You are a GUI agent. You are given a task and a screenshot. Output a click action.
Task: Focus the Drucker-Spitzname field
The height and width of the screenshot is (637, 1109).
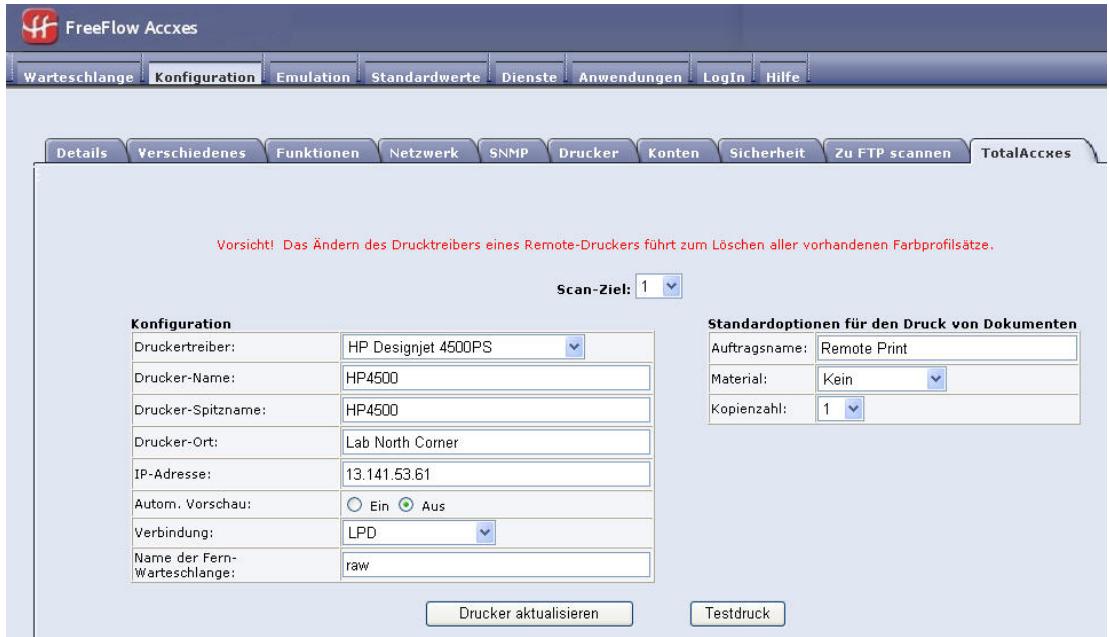[496, 409]
